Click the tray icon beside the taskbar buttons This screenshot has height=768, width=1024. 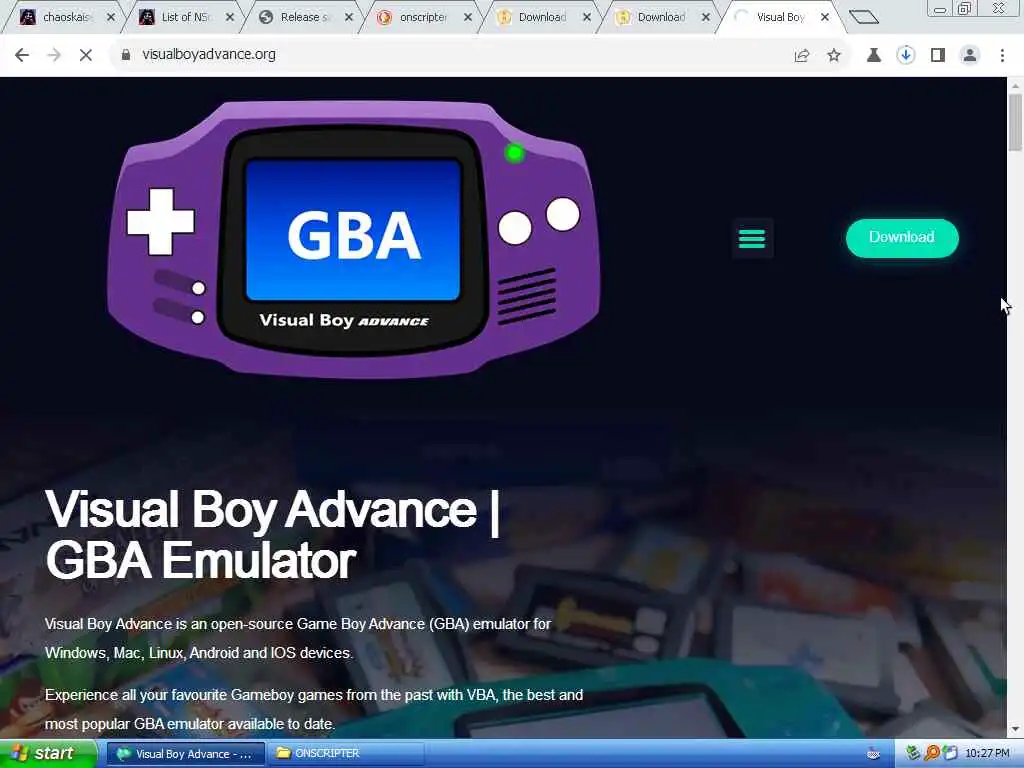pos(873,754)
